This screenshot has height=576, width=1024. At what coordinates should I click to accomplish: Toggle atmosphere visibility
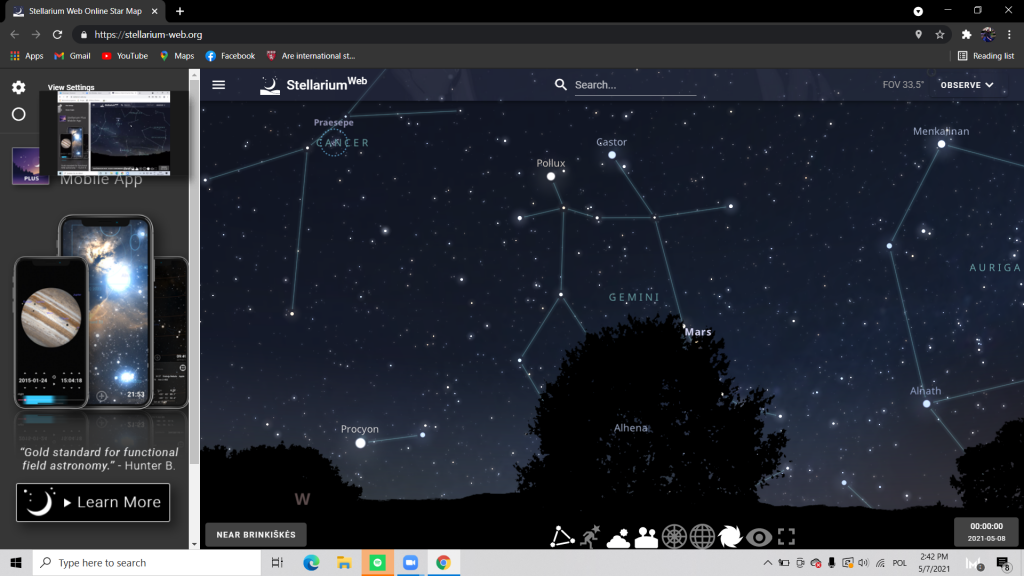click(x=618, y=537)
